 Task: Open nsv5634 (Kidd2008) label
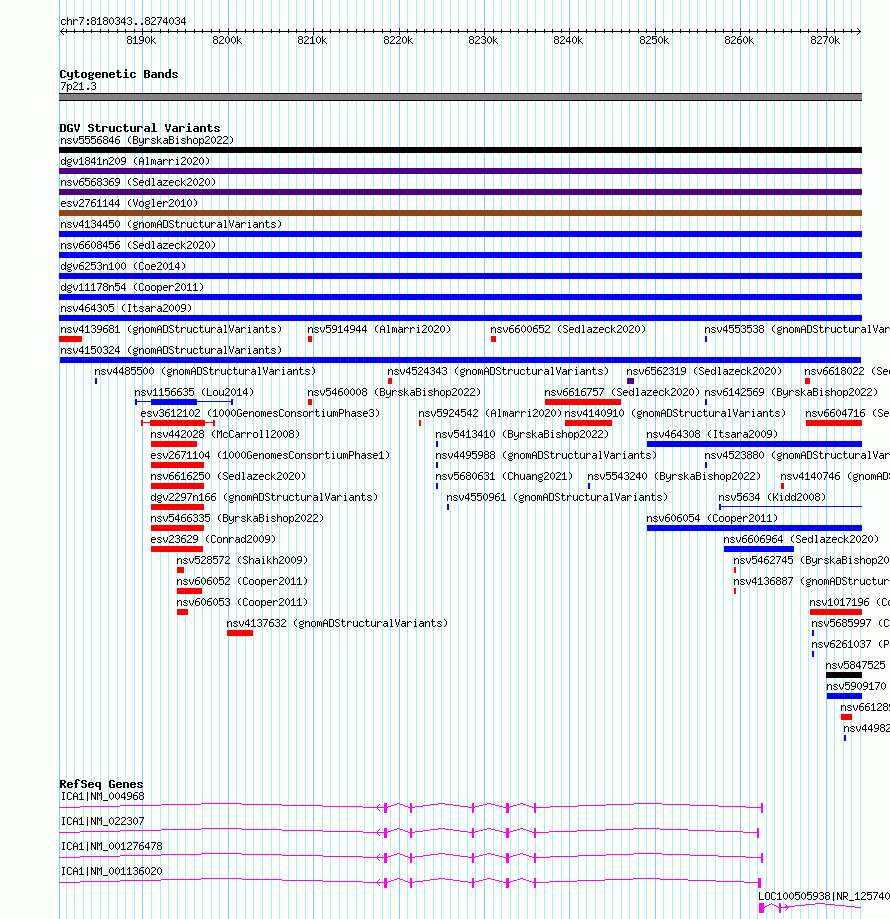772,499
